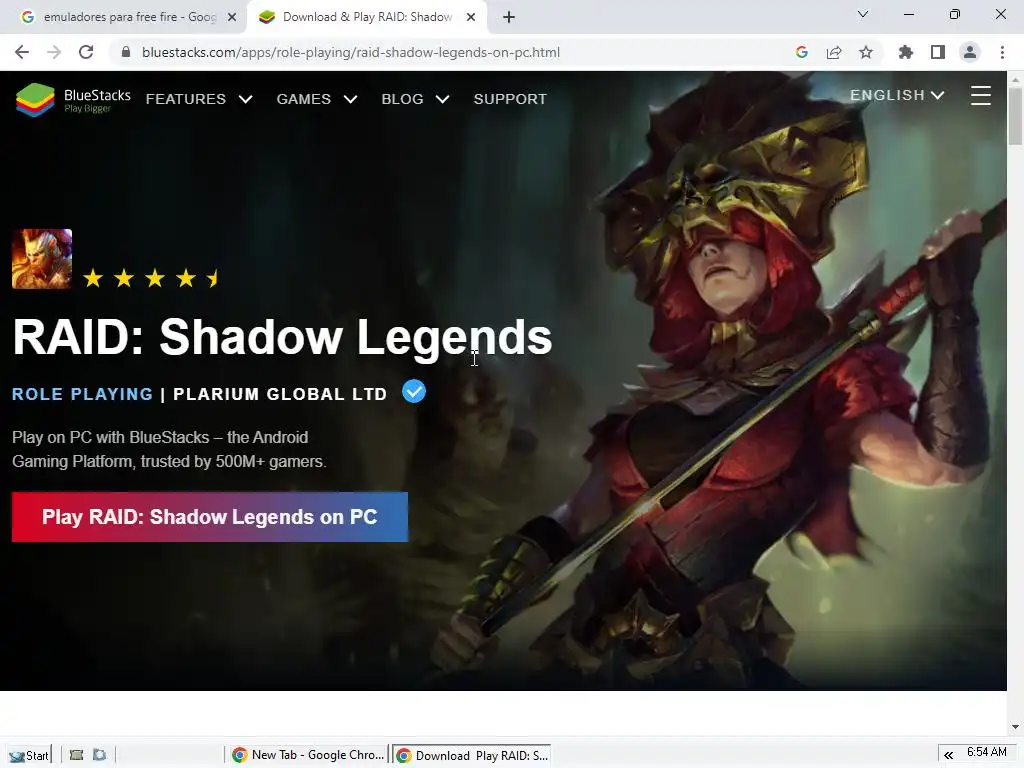
Task: Open the tab search chevron
Action: pyautogui.click(x=863, y=14)
